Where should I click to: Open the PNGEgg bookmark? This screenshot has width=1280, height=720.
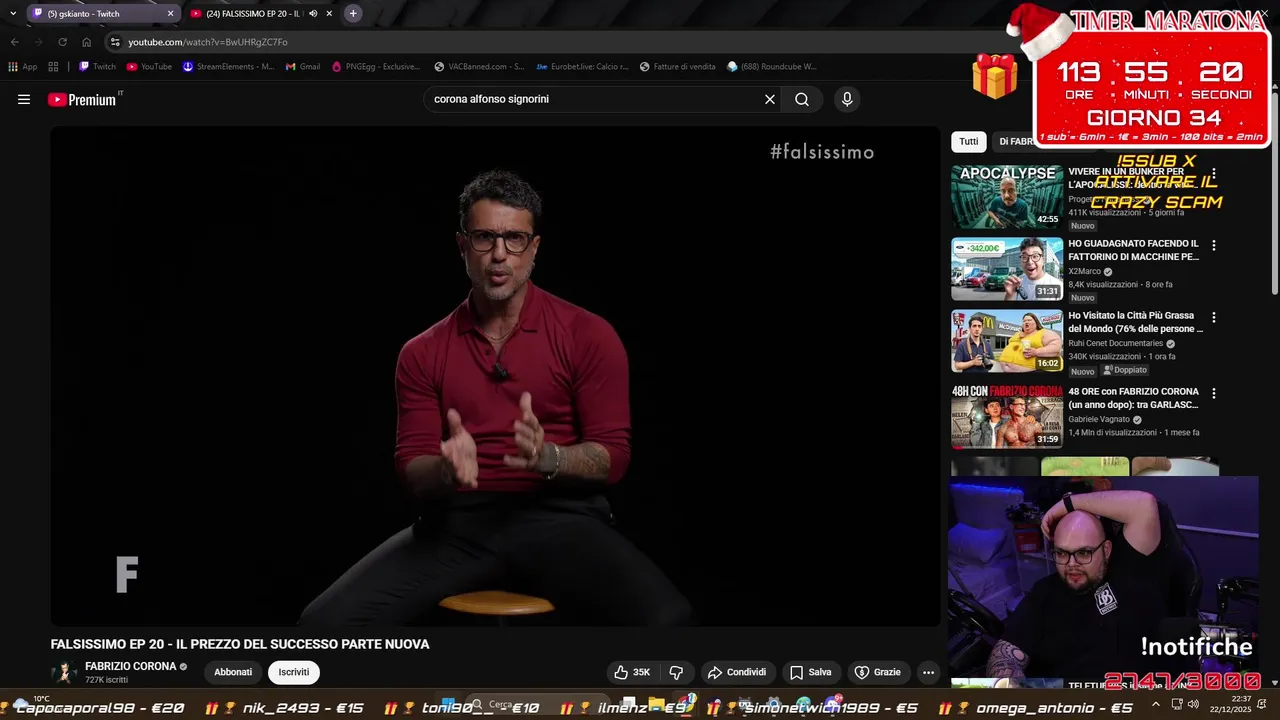(x=375, y=67)
